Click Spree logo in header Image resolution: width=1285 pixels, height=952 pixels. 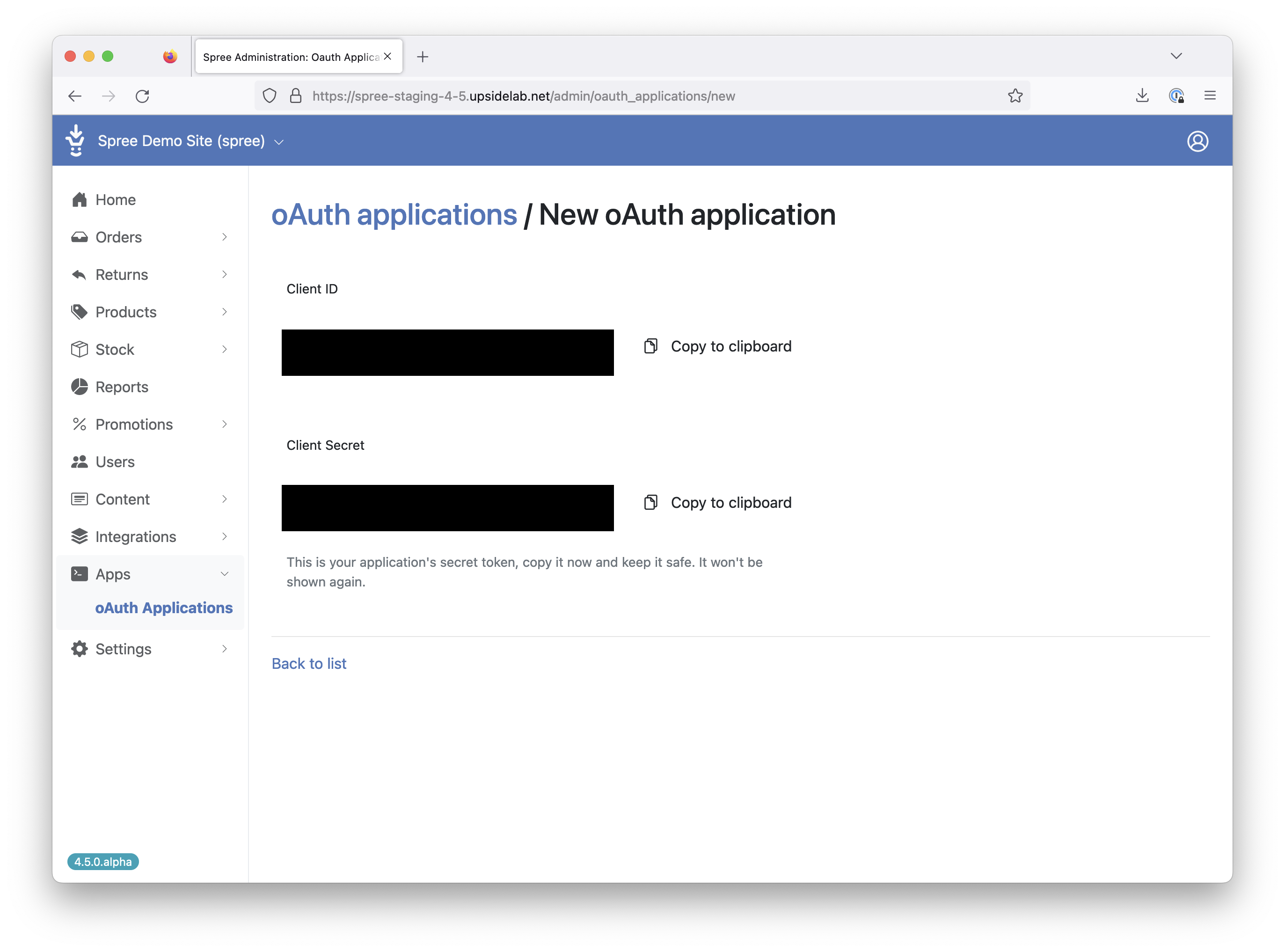pyautogui.click(x=75, y=140)
